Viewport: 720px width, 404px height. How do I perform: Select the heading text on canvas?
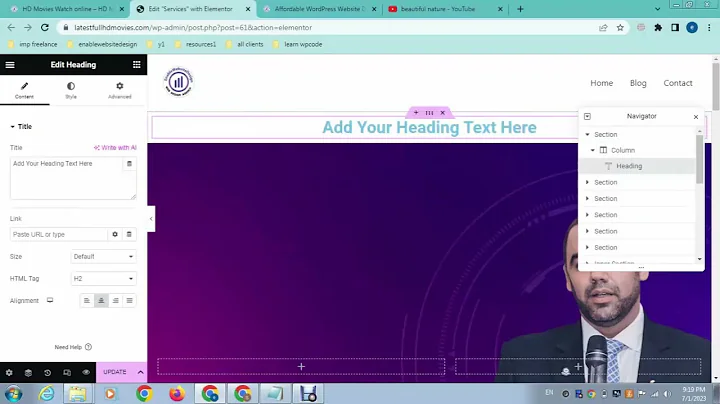[x=429, y=127]
